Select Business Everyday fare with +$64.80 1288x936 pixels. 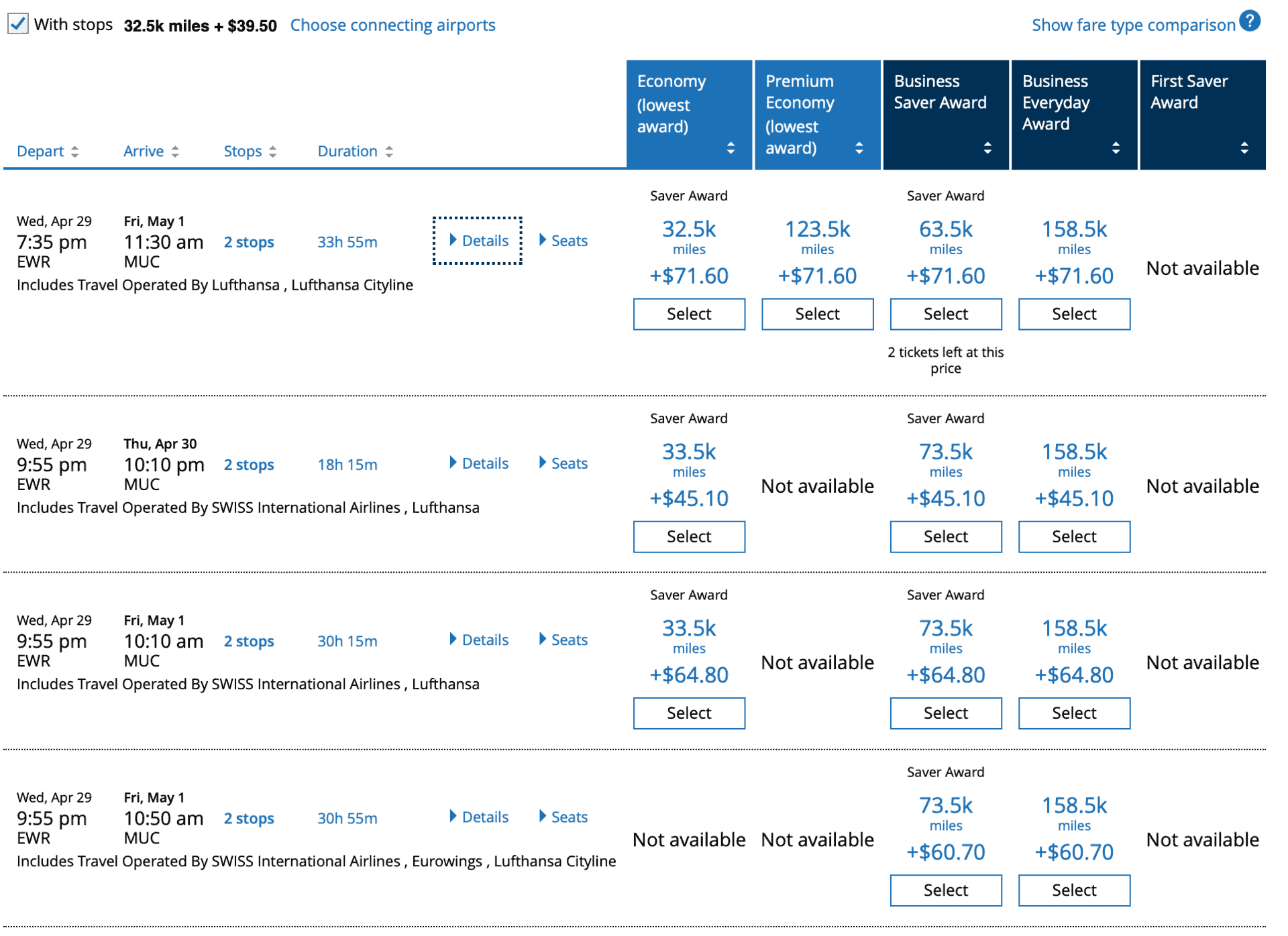(x=1074, y=713)
